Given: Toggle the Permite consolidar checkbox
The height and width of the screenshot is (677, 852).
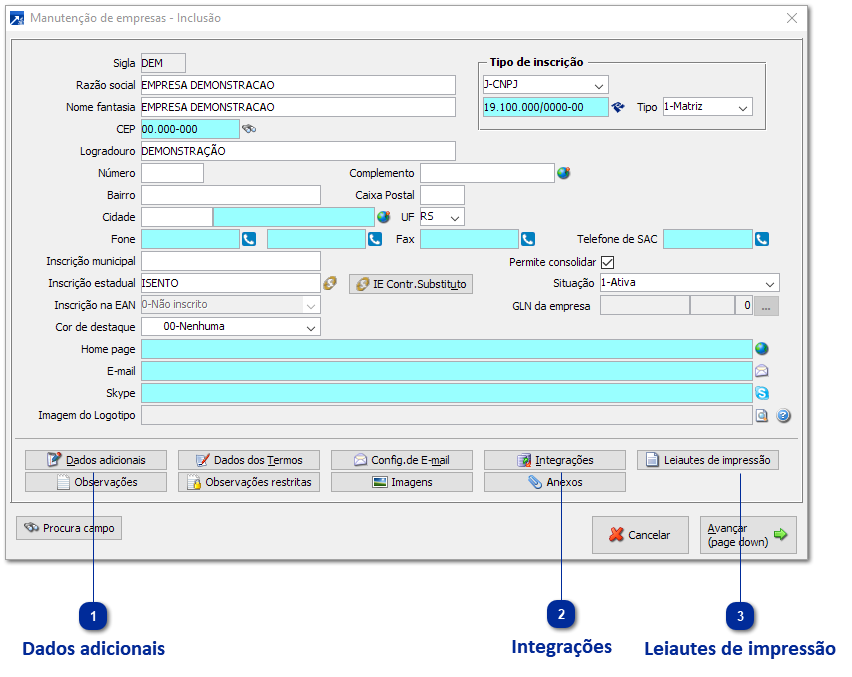Looking at the screenshot, I should 607,262.
